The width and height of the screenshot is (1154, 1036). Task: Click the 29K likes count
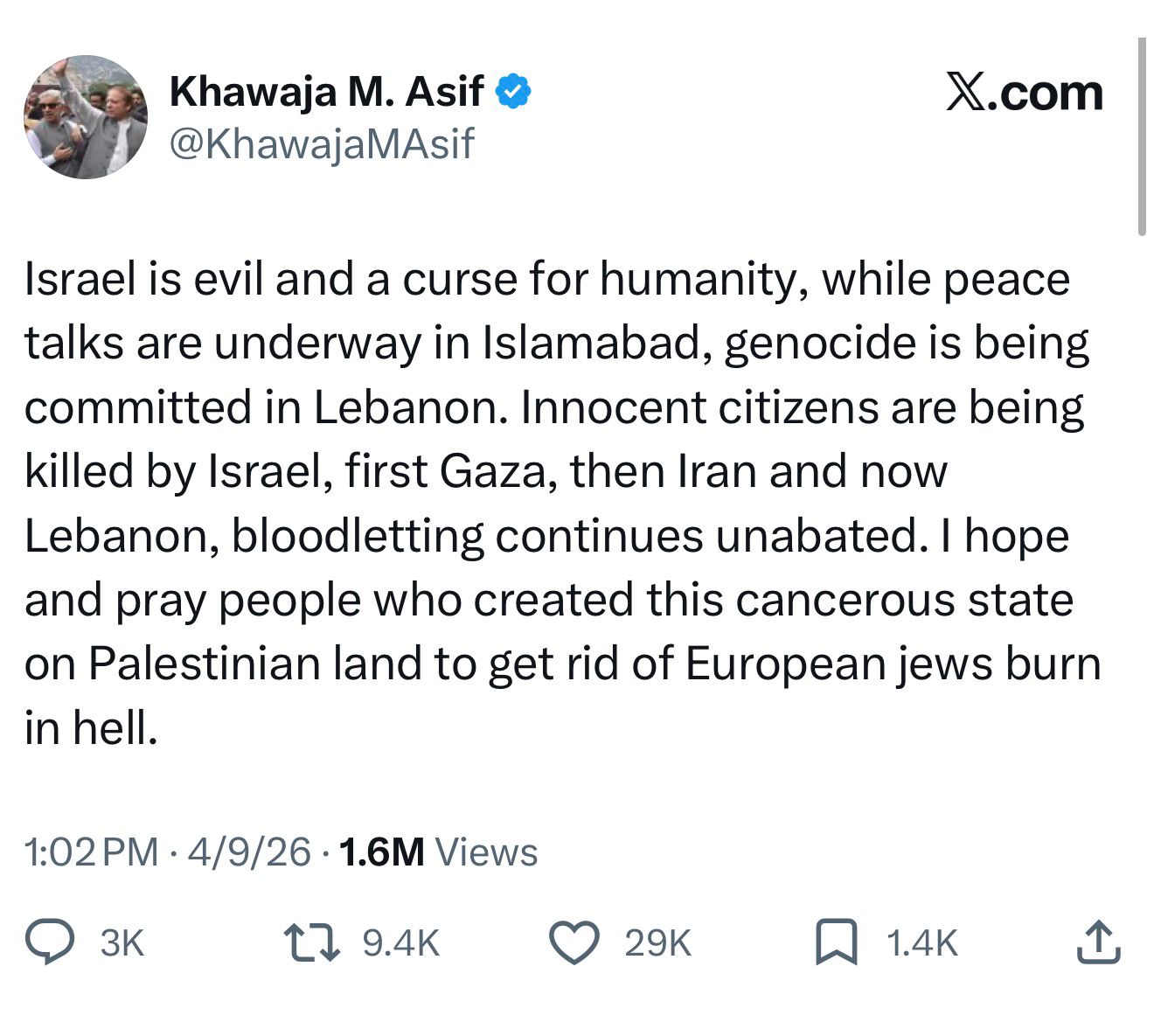pos(657,943)
